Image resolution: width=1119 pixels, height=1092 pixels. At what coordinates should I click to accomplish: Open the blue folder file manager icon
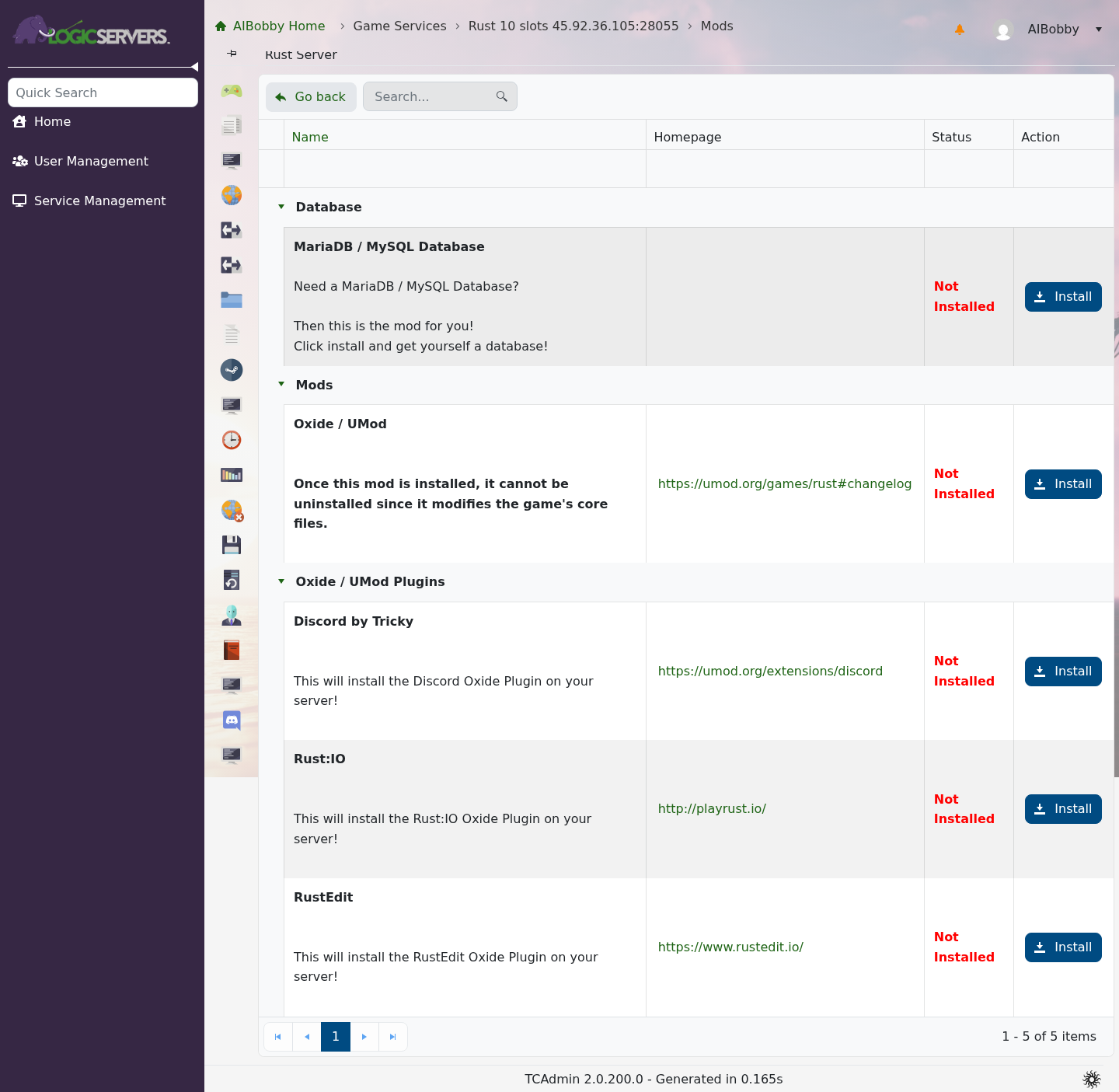point(232,300)
